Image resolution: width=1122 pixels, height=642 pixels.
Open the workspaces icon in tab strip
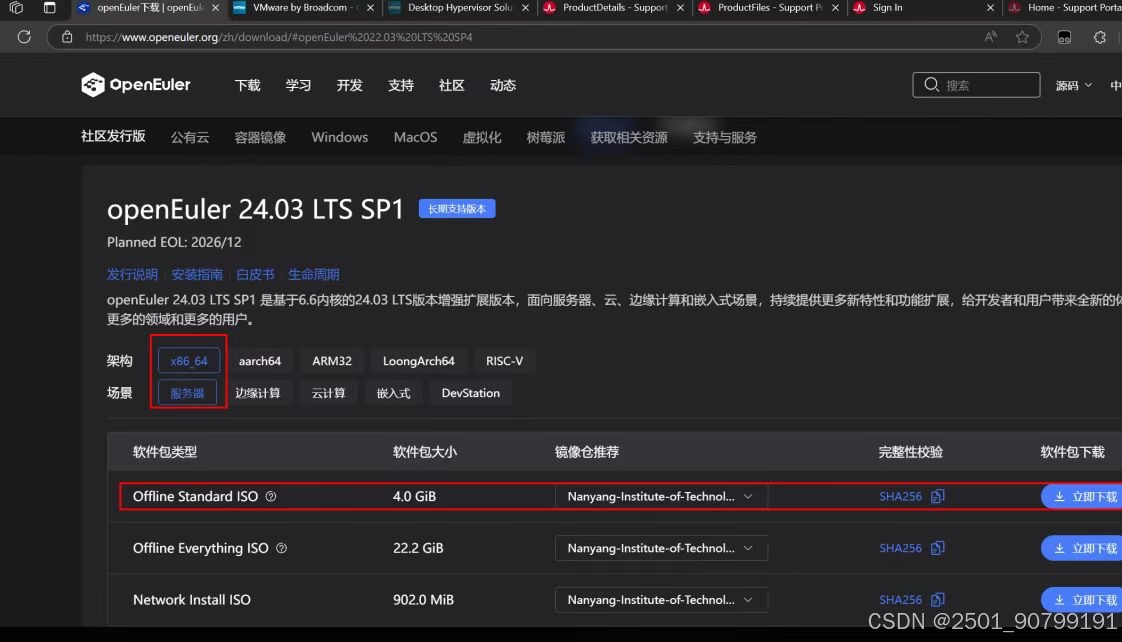16,7
